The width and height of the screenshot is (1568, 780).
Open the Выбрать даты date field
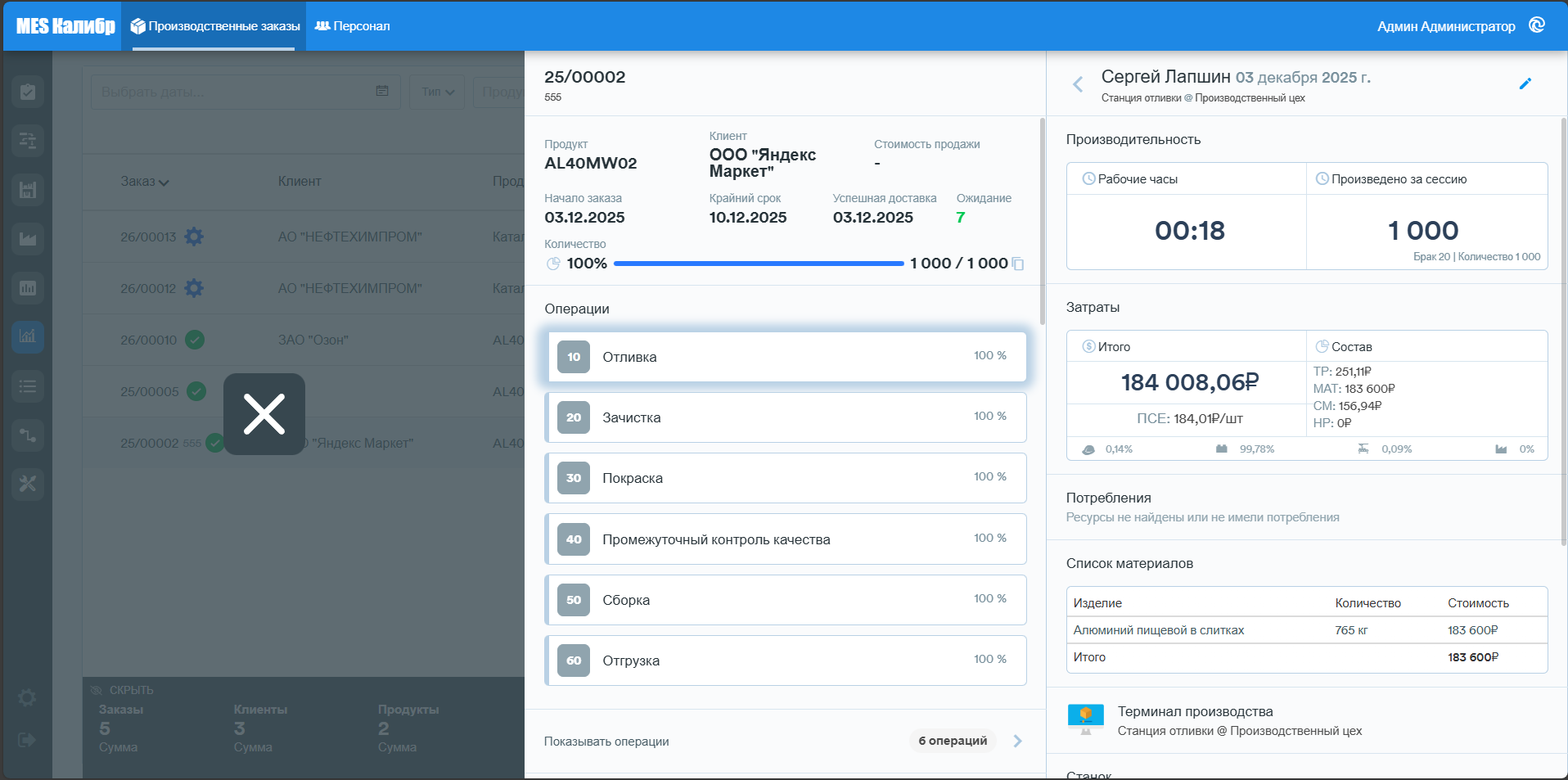246,92
